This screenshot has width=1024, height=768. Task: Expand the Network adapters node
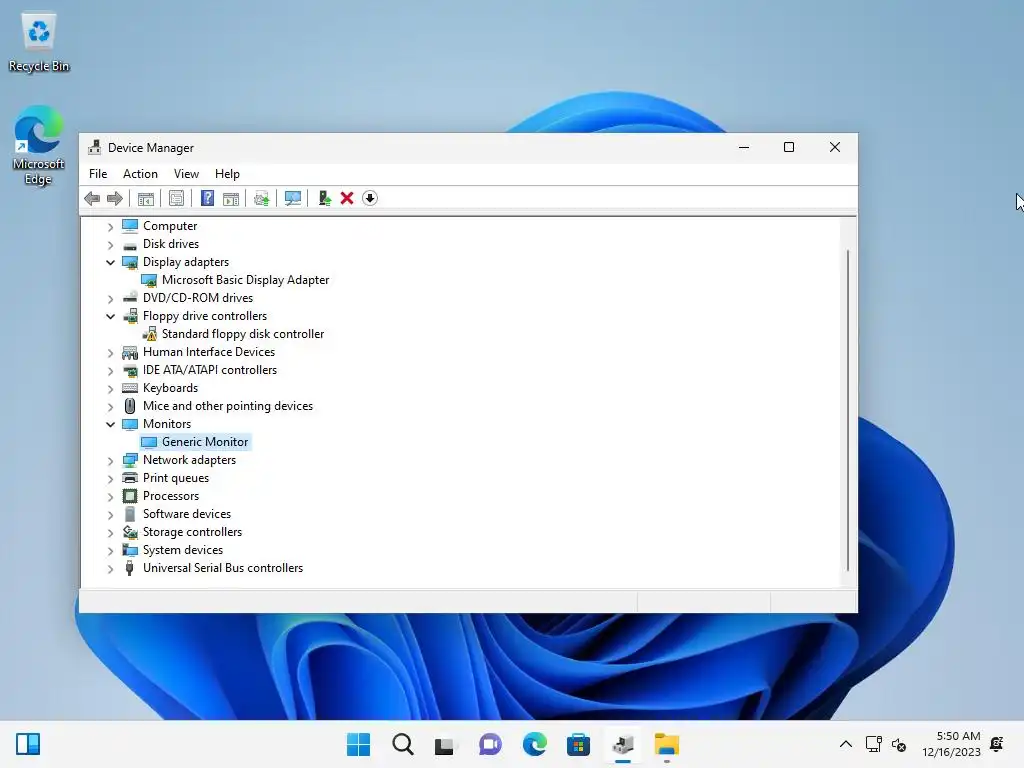[110, 460]
